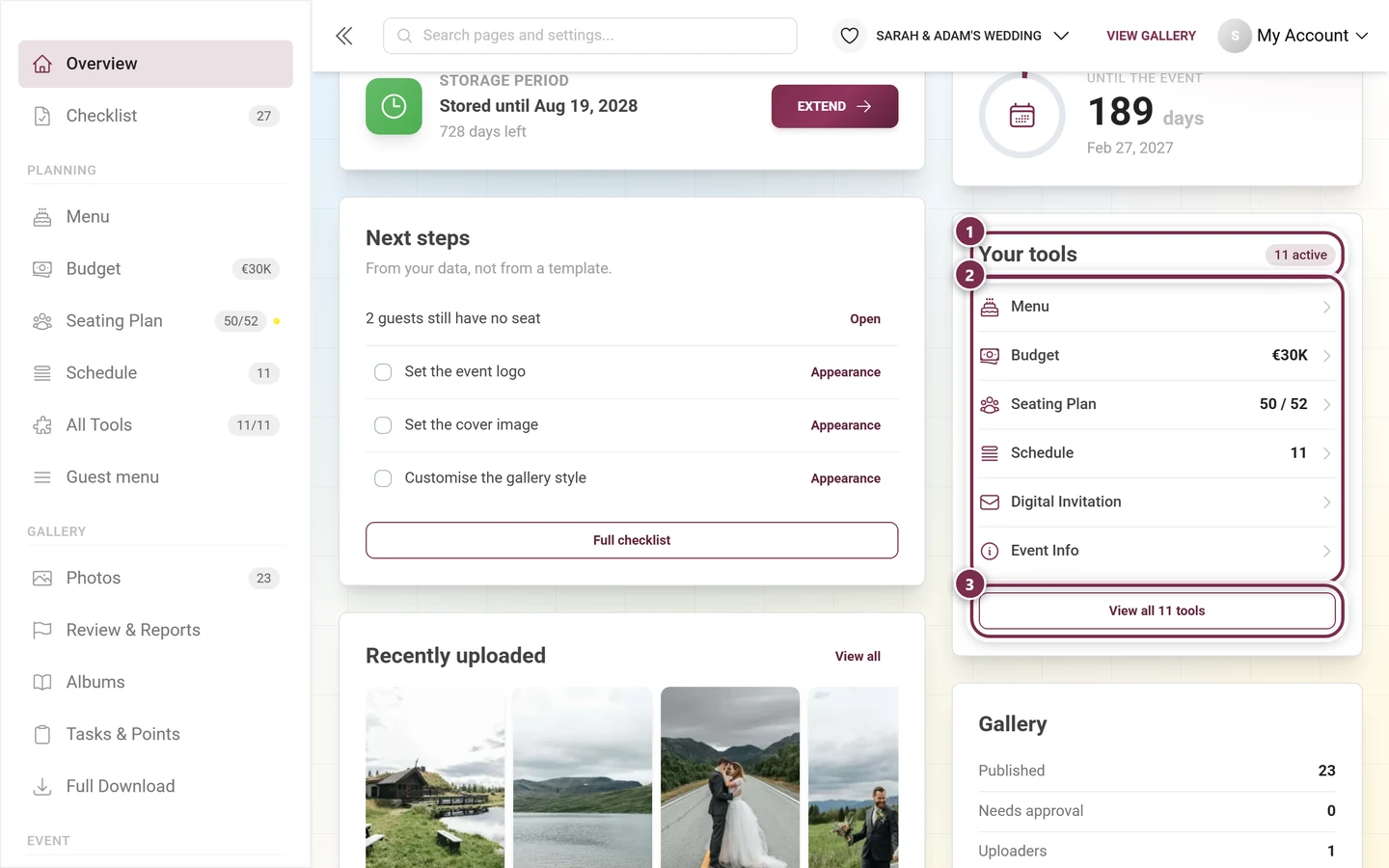Check the 'Set the cover image' checkbox
The image size is (1389, 868).
click(x=383, y=425)
